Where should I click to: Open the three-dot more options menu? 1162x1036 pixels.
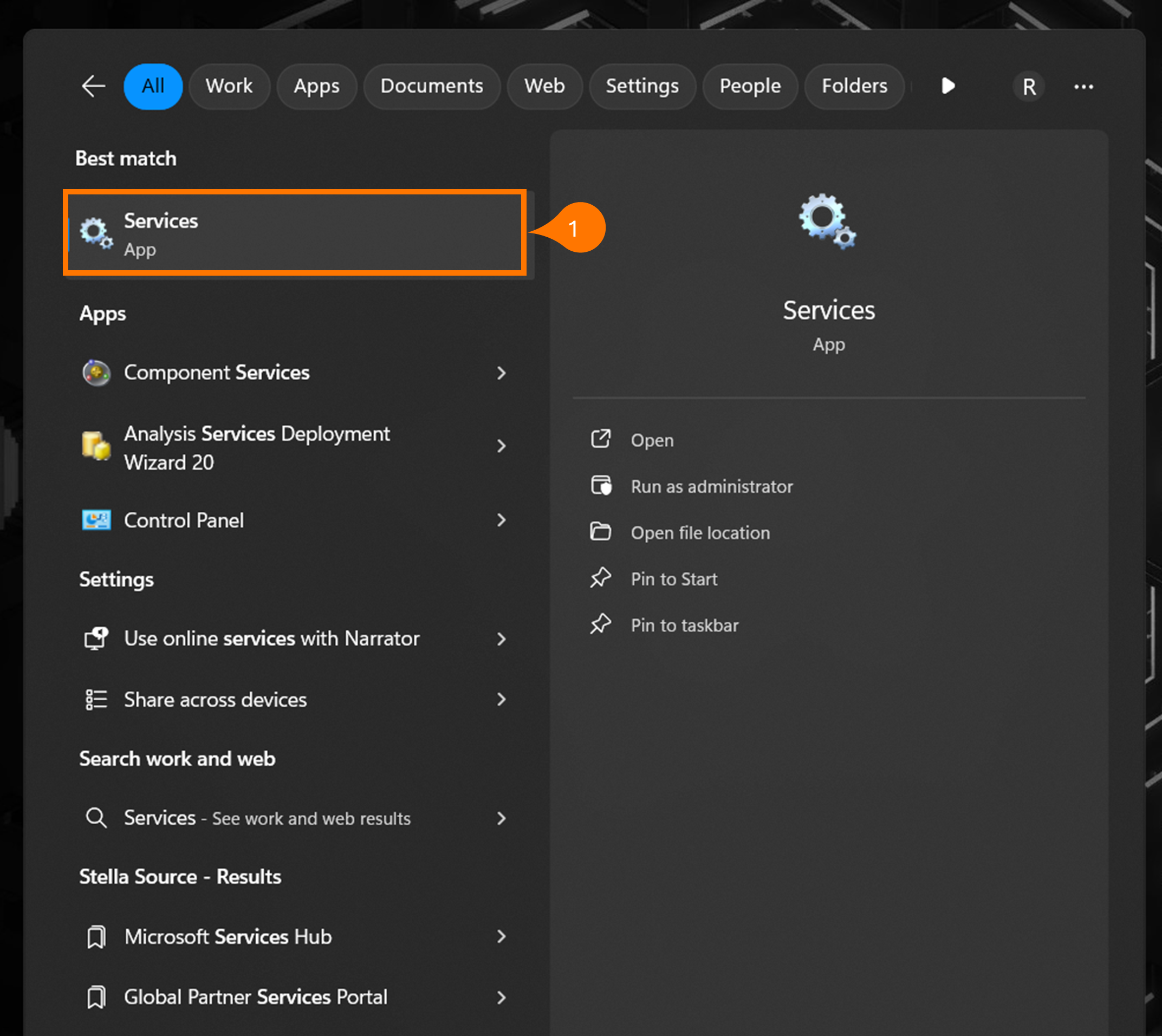pyautogui.click(x=1083, y=87)
